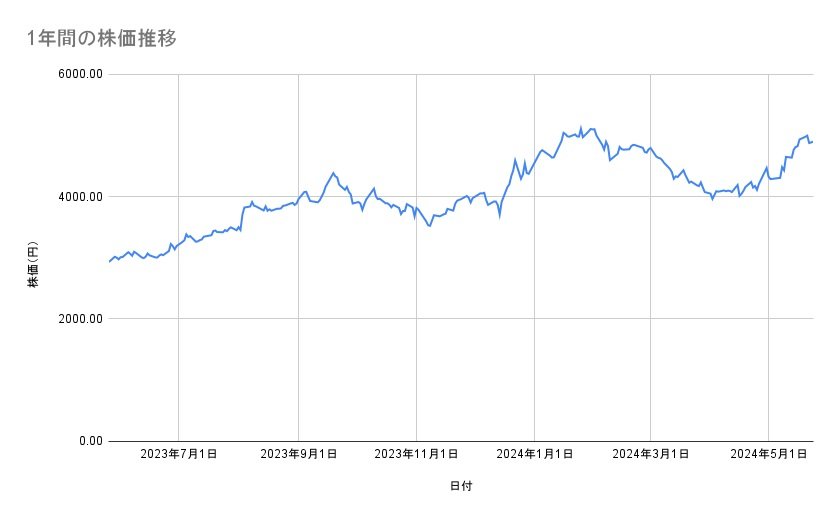839x519 pixels.
Task: Click the line where it crosses the 2023年9月1日 gridline
Action: pos(298,199)
